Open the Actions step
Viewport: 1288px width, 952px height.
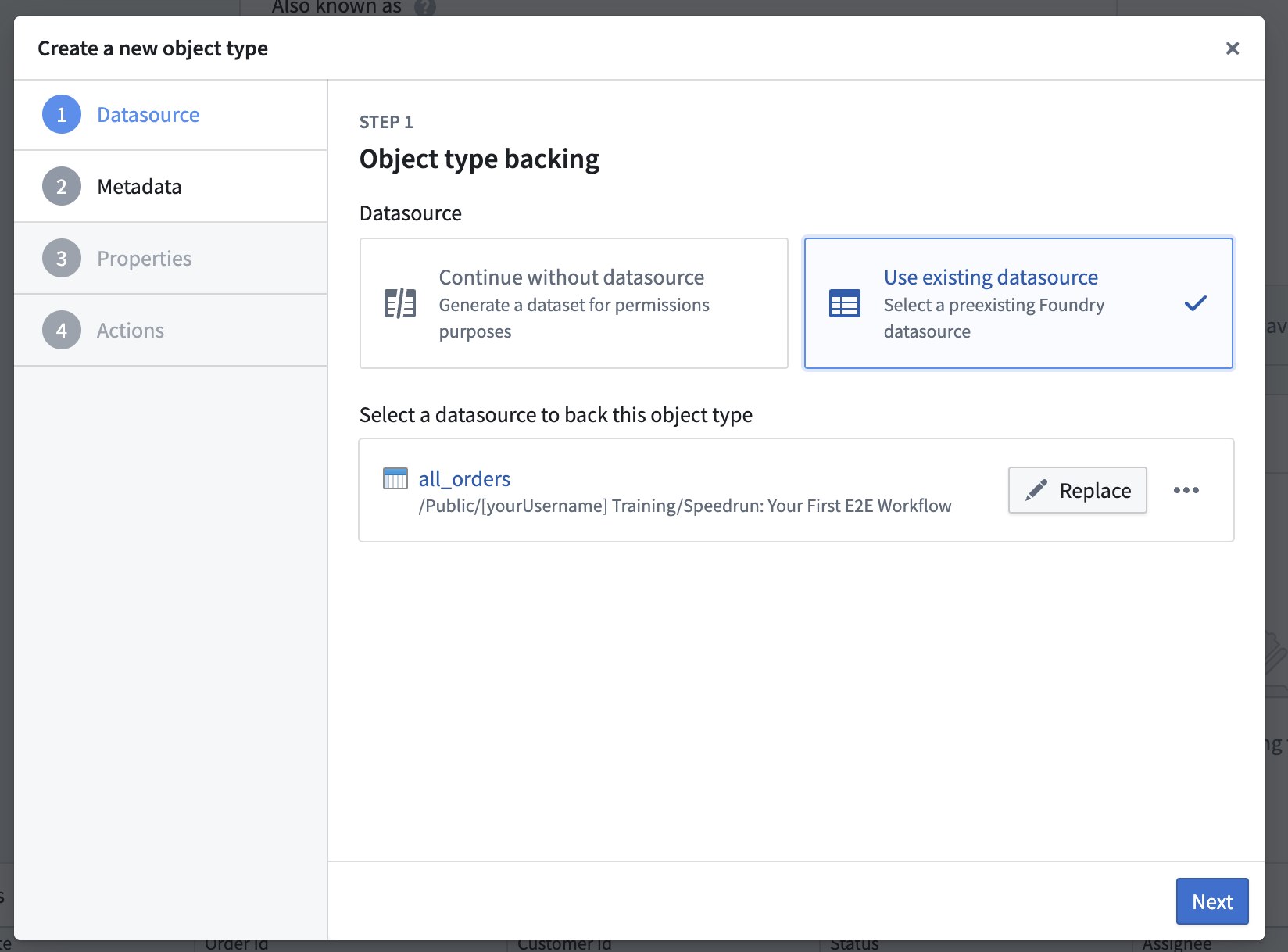click(131, 331)
